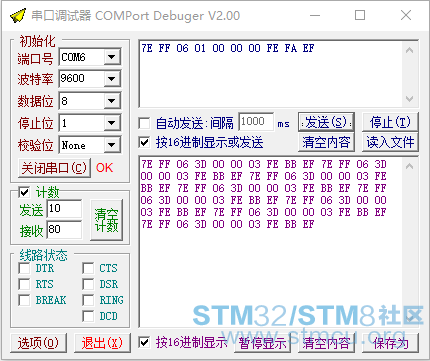Screen dimensions: 430x361
Task: Toggle the 计数 checkbox
Action: tap(24, 192)
